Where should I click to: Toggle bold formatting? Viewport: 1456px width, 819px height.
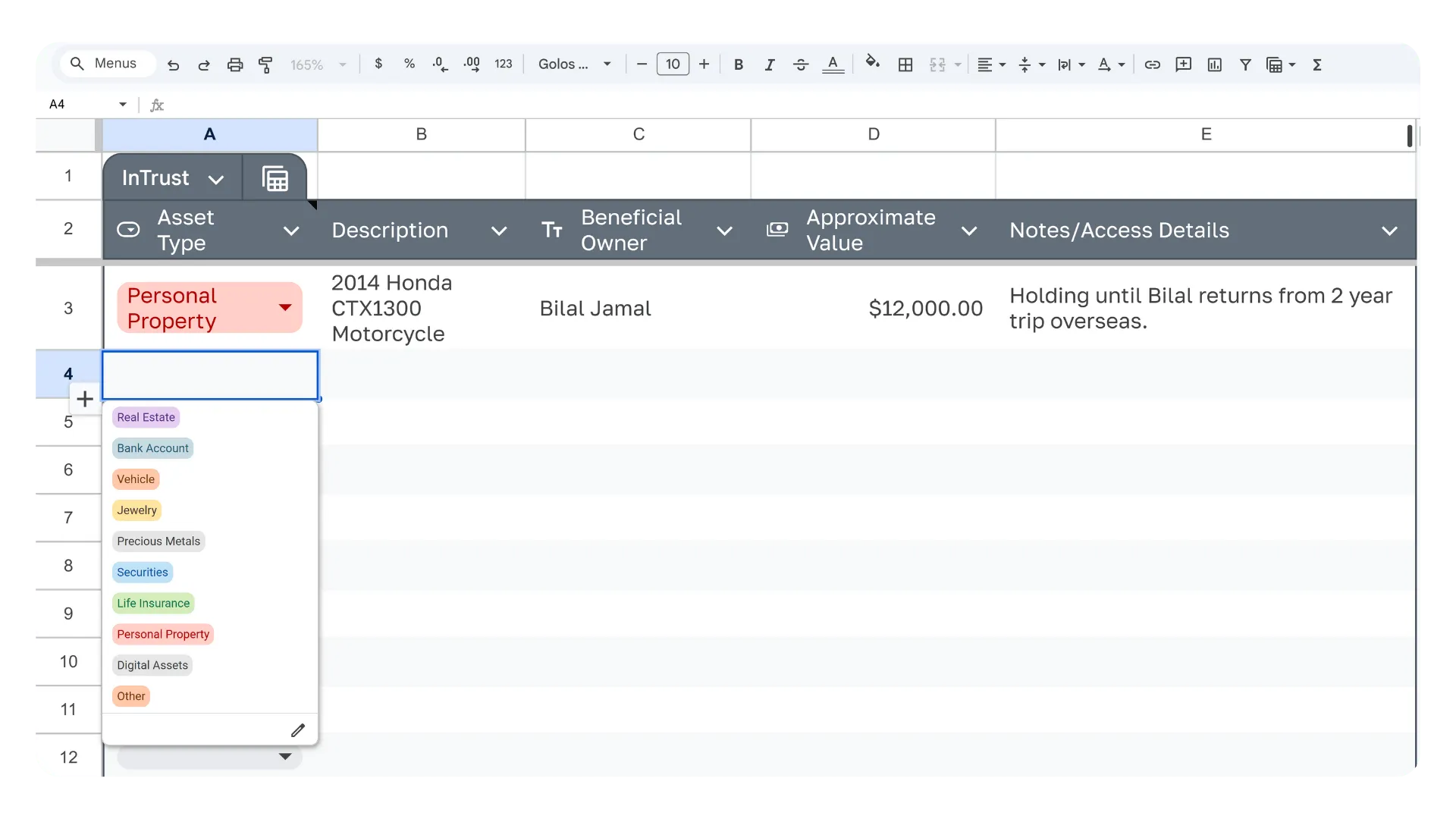pyautogui.click(x=739, y=65)
